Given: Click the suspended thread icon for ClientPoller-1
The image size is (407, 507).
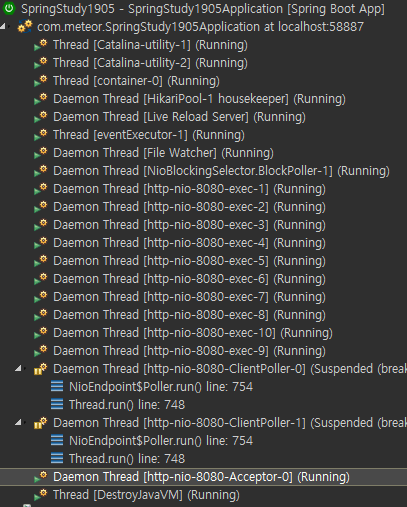Looking at the screenshot, I should [x=41, y=423].
